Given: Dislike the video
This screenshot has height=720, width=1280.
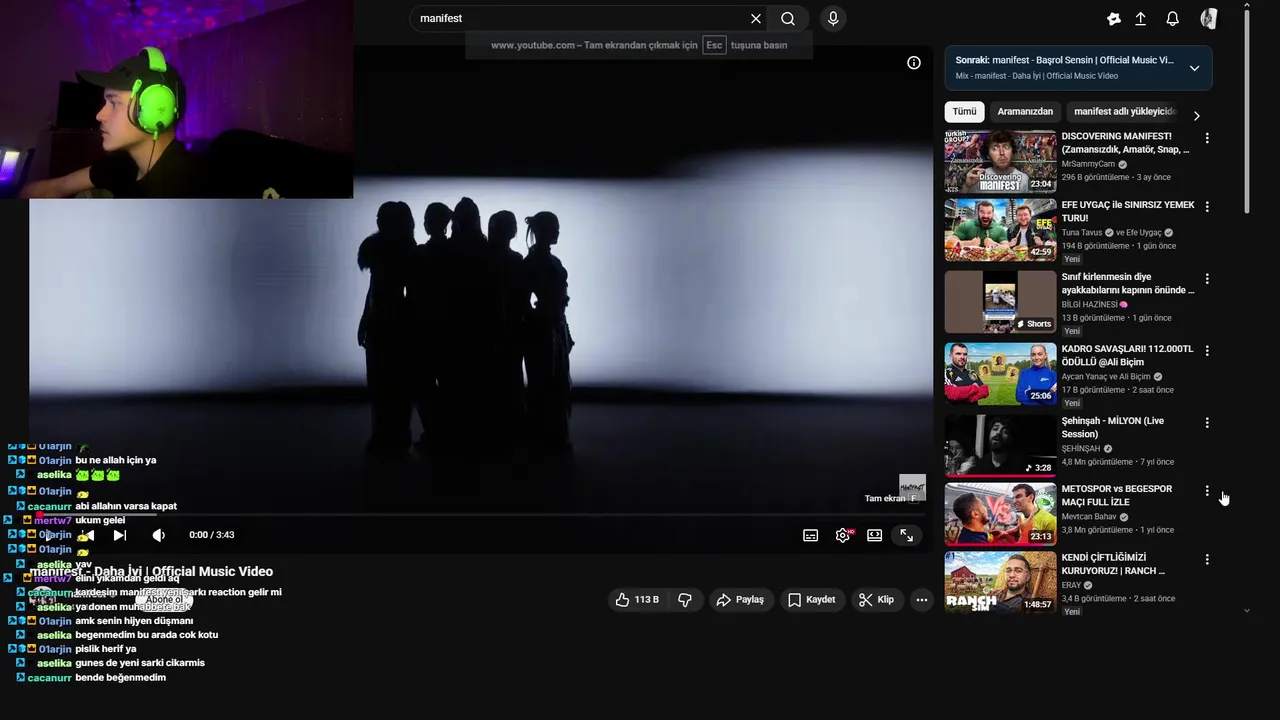Looking at the screenshot, I should 685,599.
